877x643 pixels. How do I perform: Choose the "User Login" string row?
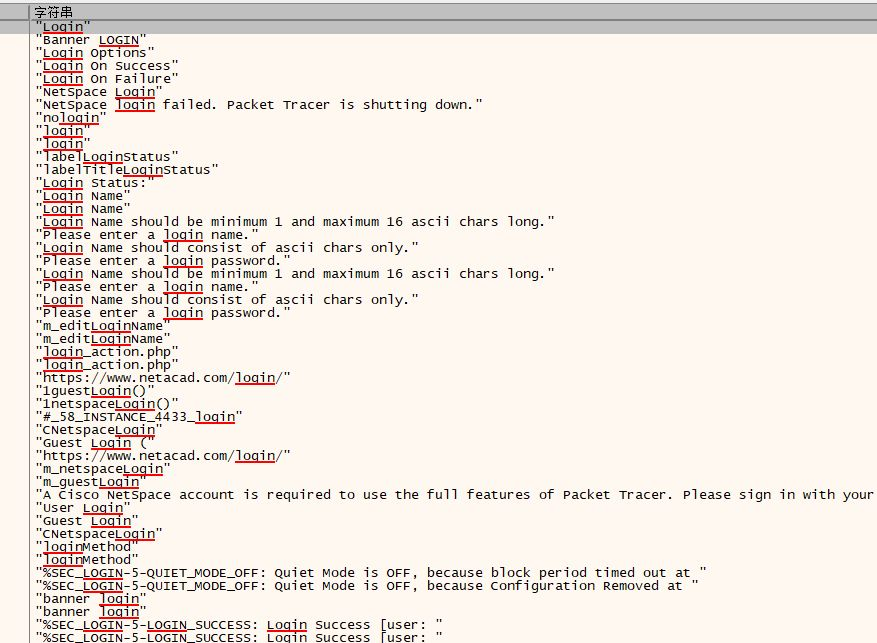[x=83, y=508]
